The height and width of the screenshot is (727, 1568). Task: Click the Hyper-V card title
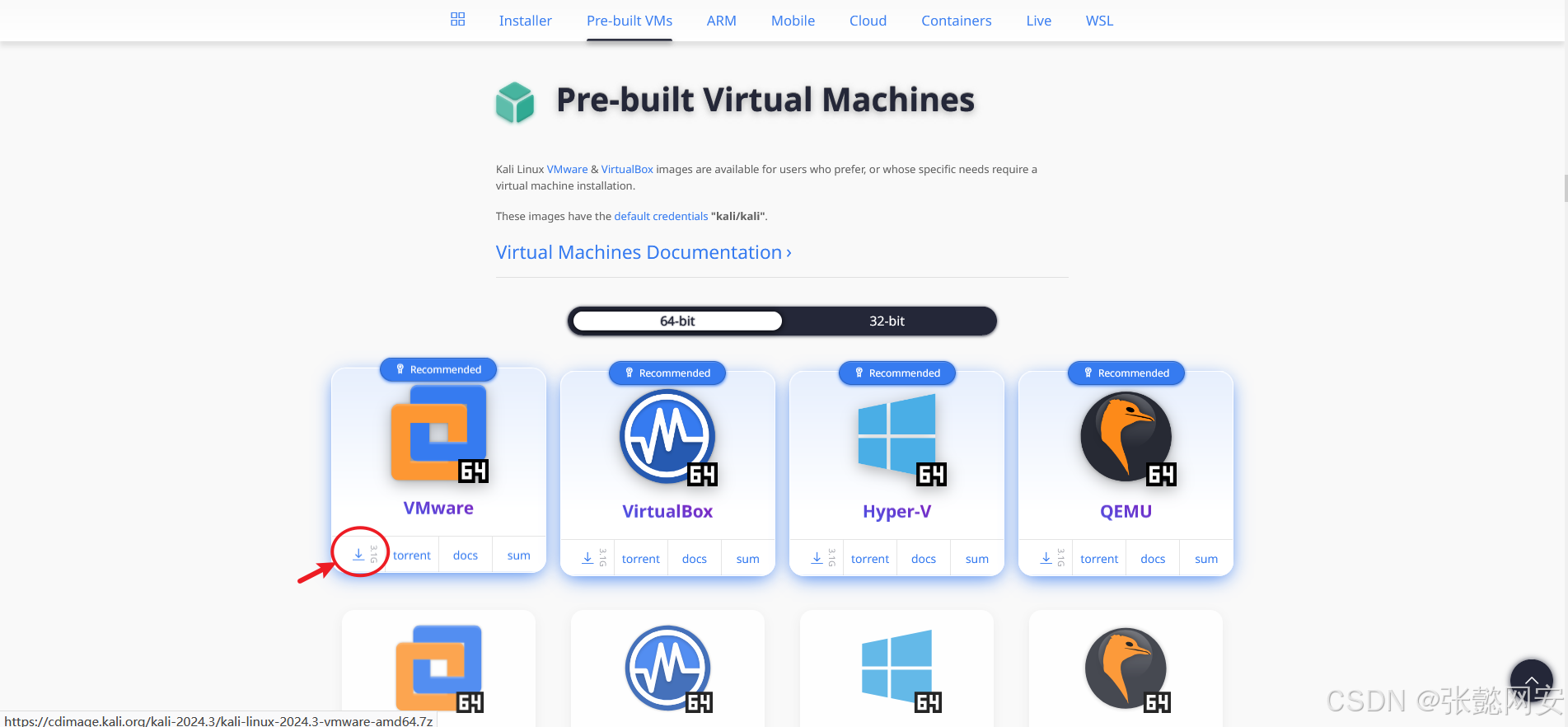click(896, 511)
